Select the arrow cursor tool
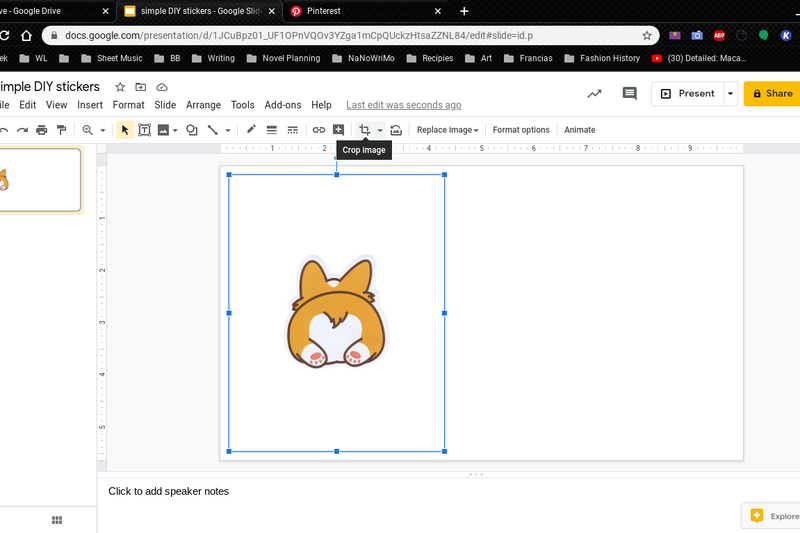This screenshot has width=800, height=533. (124, 130)
